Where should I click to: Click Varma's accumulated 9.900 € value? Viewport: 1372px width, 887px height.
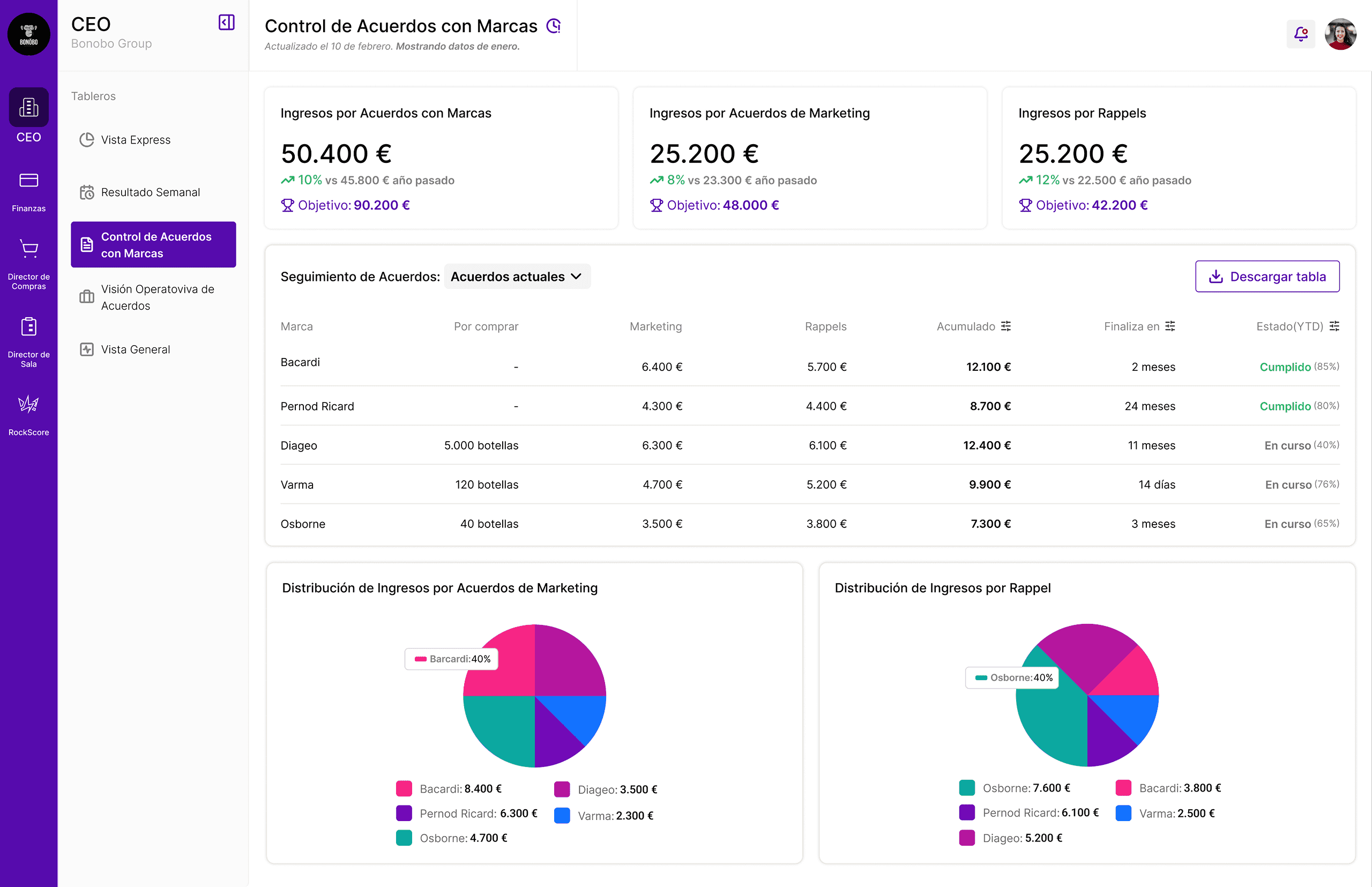pyautogui.click(x=989, y=485)
